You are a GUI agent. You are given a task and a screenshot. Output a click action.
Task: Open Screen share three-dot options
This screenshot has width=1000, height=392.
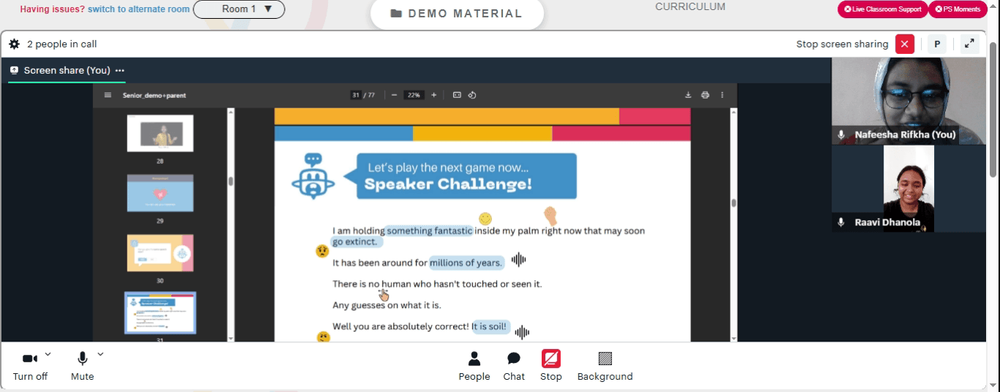coord(120,71)
